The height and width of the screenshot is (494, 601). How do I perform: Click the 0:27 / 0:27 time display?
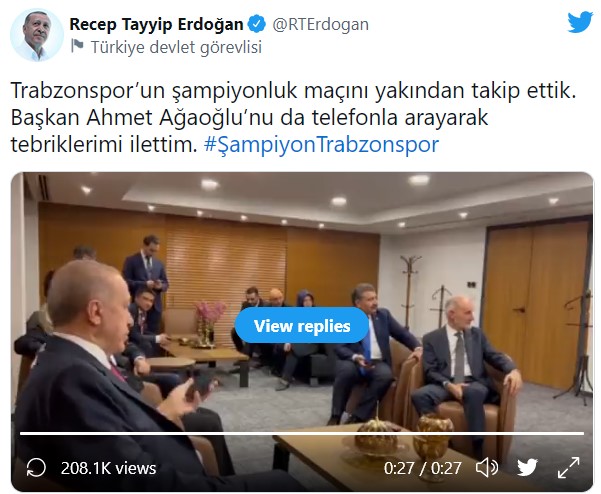point(423,468)
